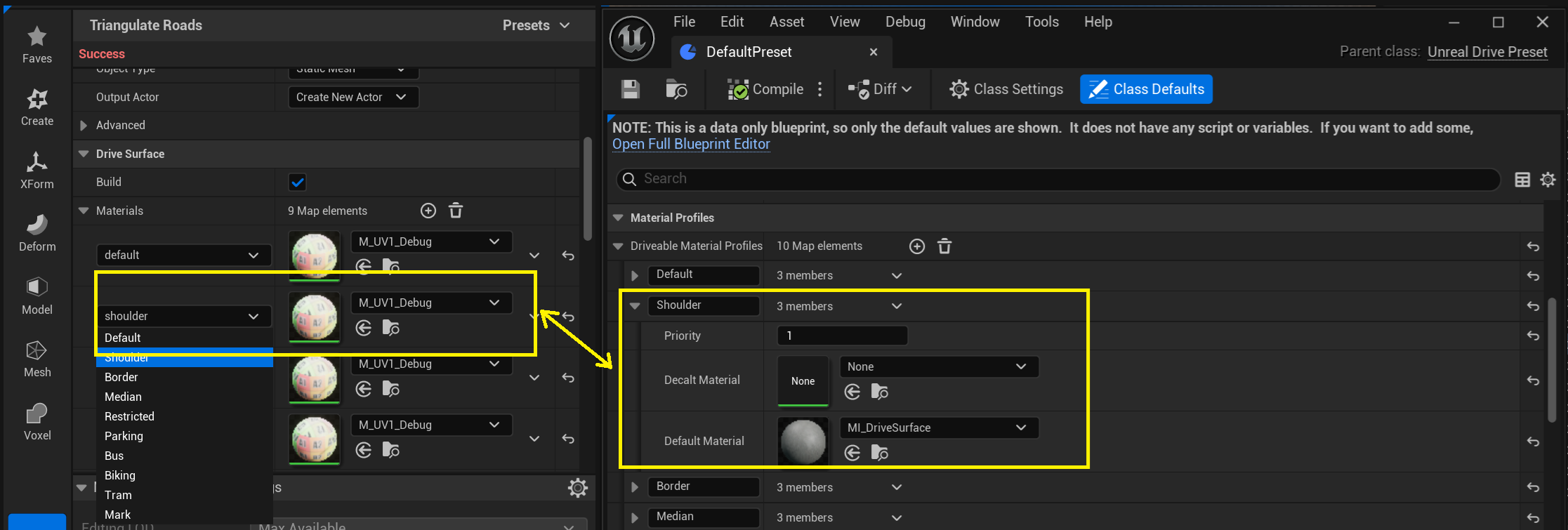Open the Diff dropdown
1568x530 pixels.
[x=881, y=89]
